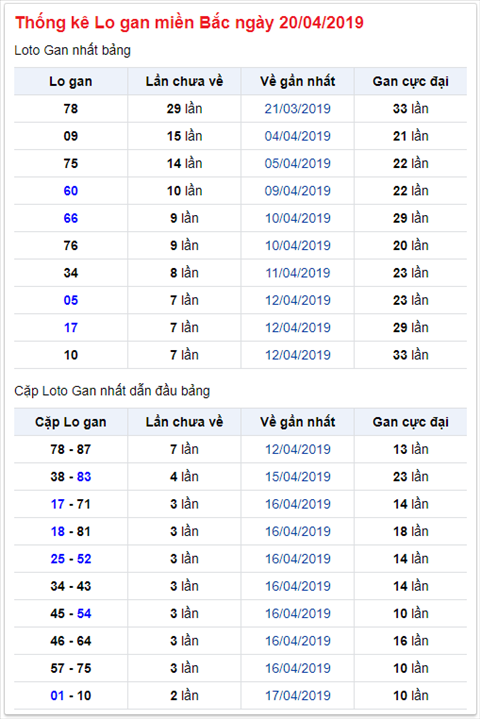The width and height of the screenshot is (480, 719).
Task: Select number 54 in pair 45 - 54
Action: pyautogui.click(x=84, y=614)
